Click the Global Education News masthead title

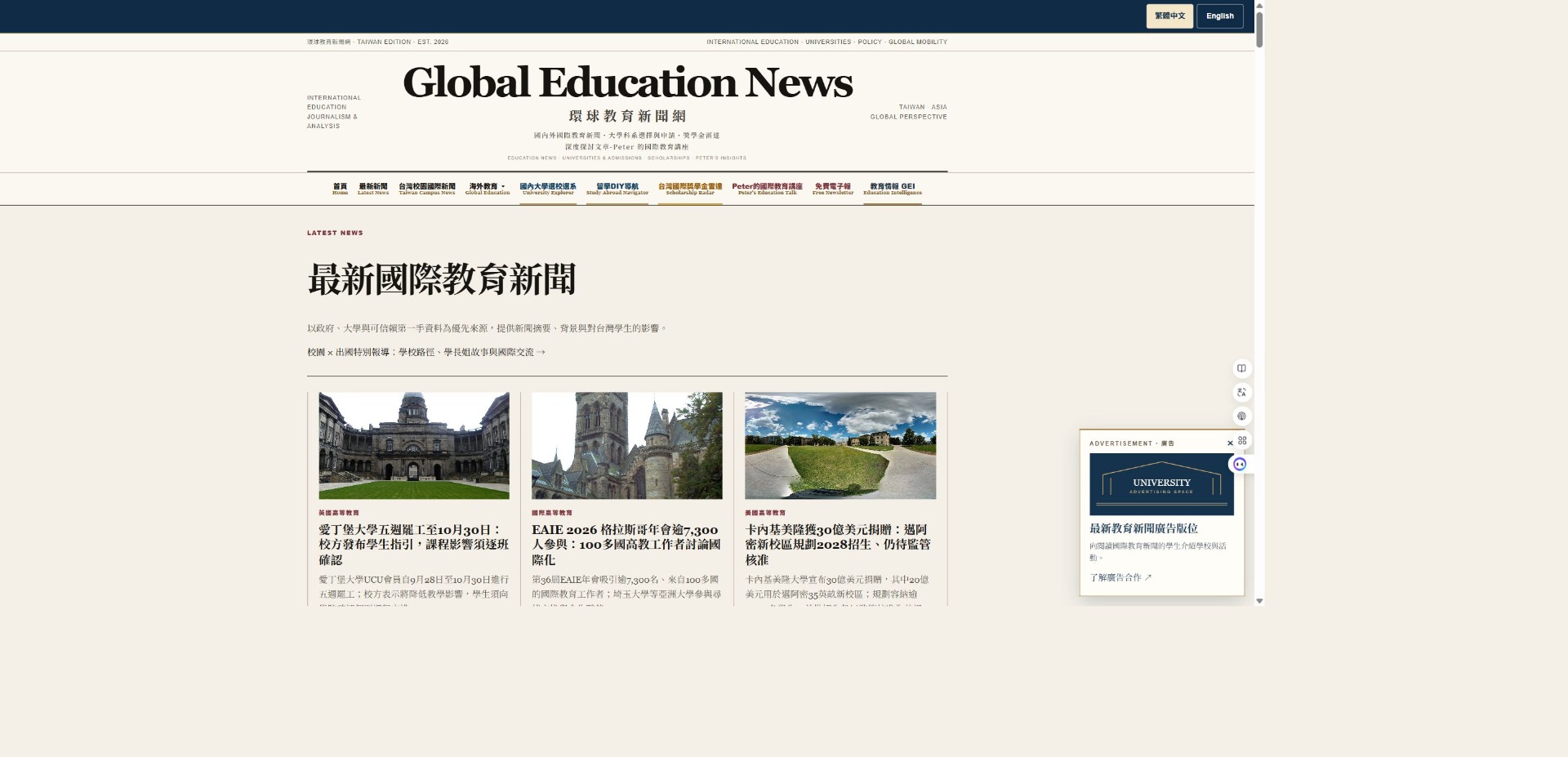tap(627, 82)
